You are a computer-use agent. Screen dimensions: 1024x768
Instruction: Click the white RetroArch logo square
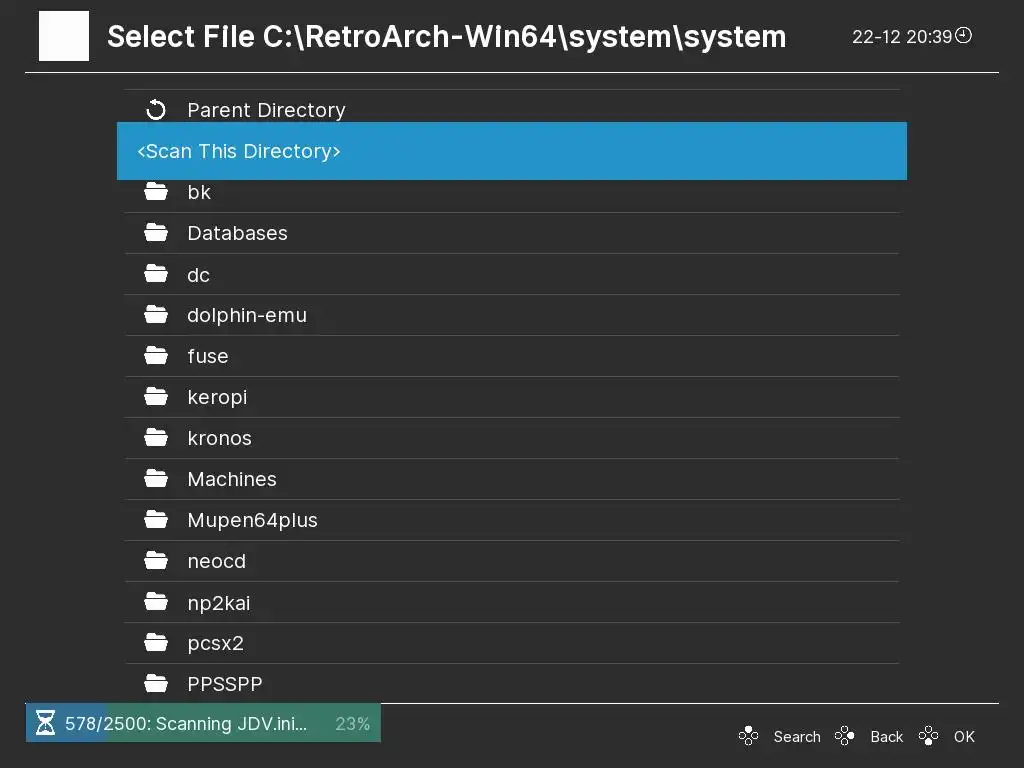tap(64, 36)
